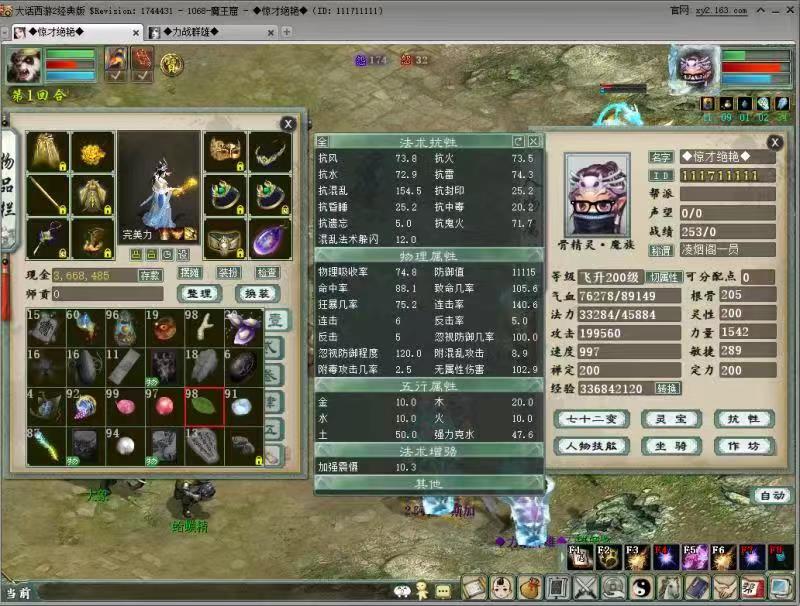Open the computer system icon in bottom toolbar

(x=780, y=588)
